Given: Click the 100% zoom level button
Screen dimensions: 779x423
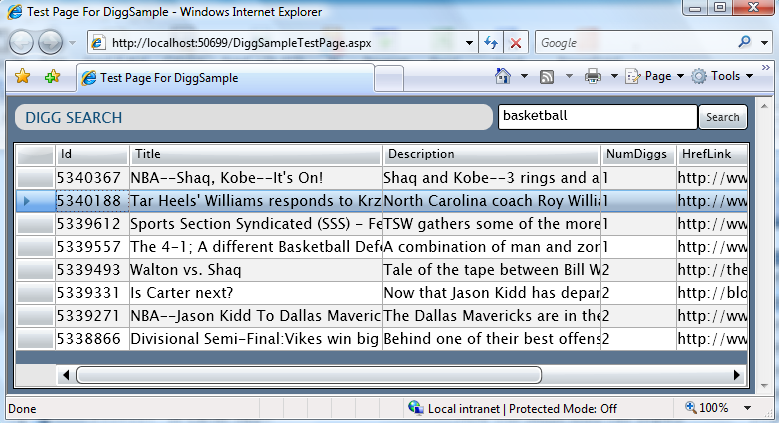Looking at the screenshot, I should [706, 408].
